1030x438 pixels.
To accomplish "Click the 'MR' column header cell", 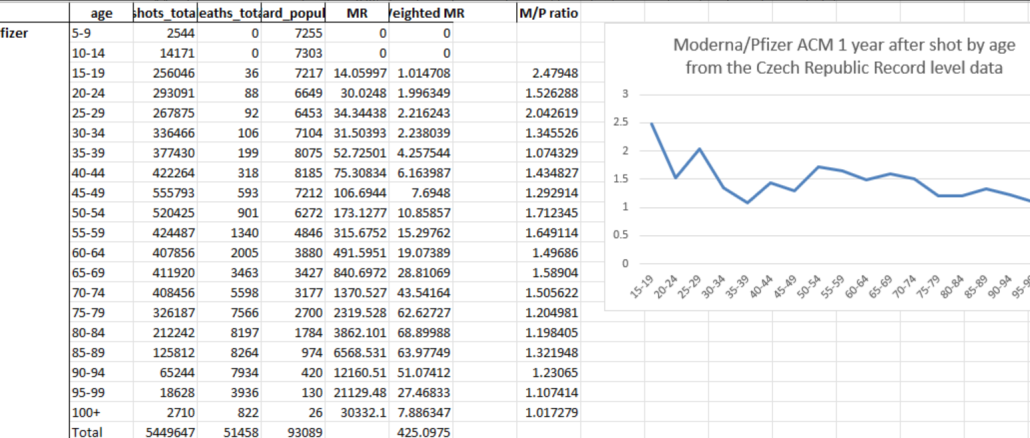I will click(x=357, y=14).
